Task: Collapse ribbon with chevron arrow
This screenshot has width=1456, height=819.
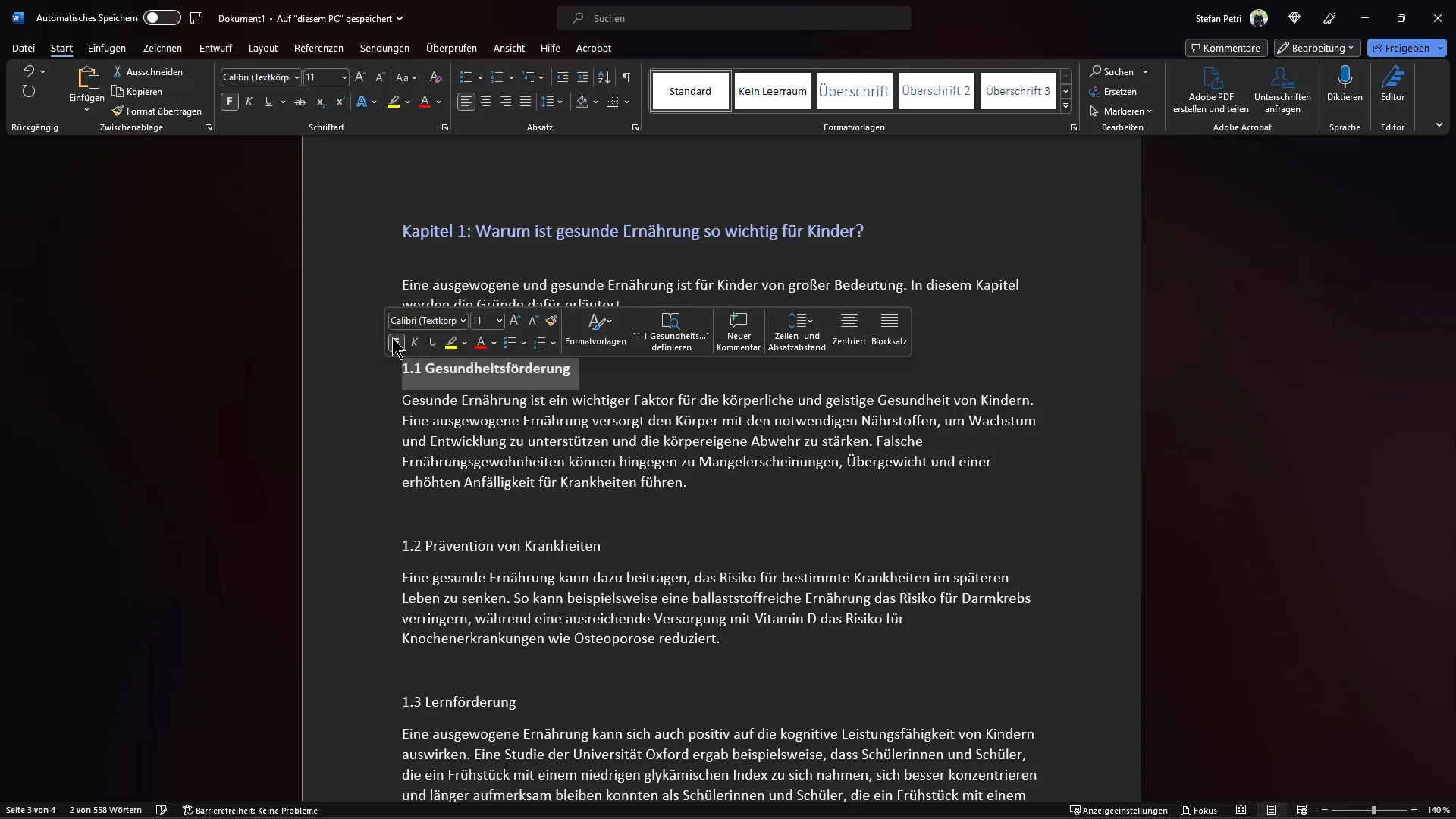Action: 1439,125
